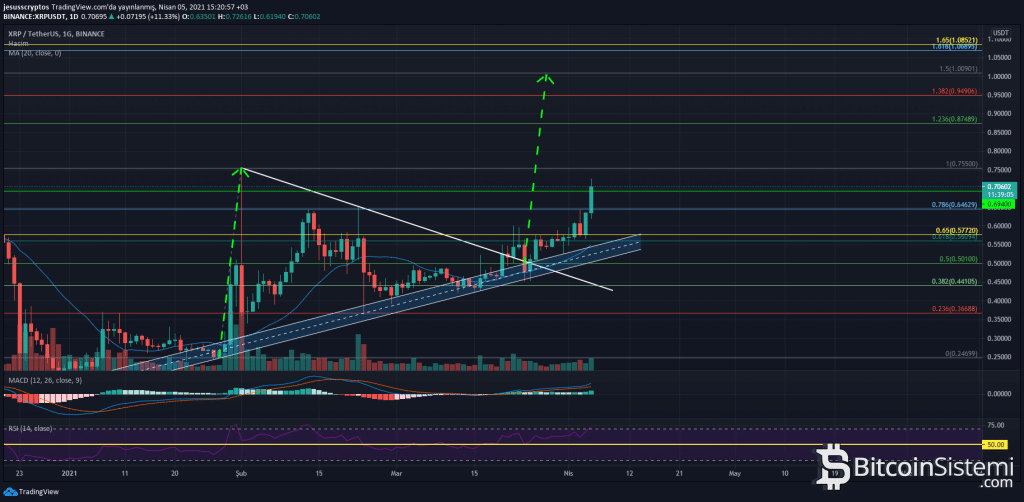Click the MA (20, close, 0) indicator legend
1024x502 pixels.
34,52
